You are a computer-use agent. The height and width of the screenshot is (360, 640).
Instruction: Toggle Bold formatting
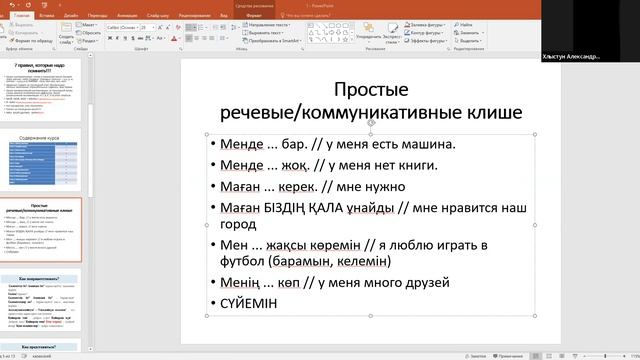(x=110, y=38)
